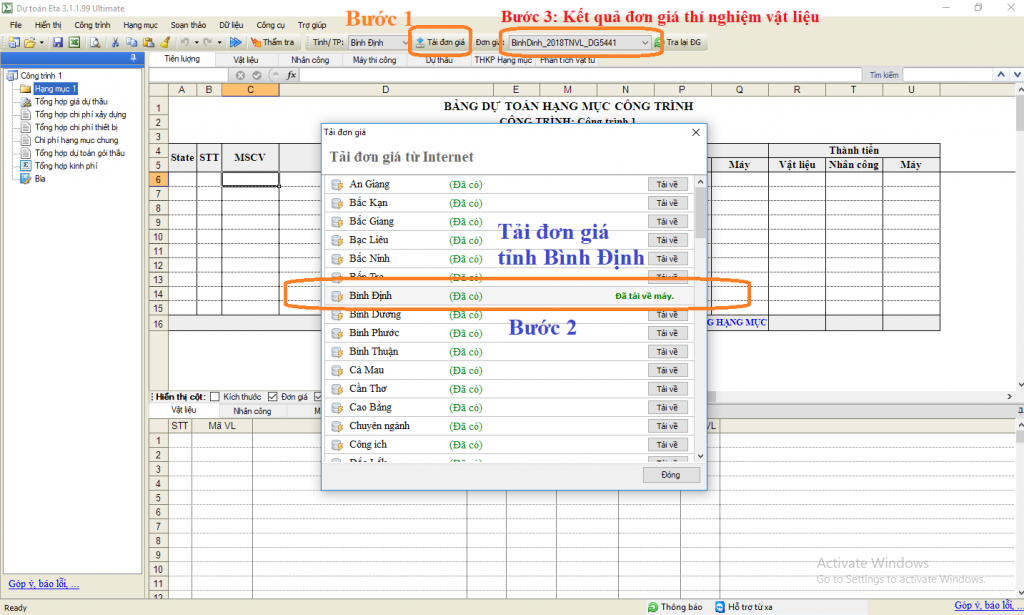Open print preview from toolbar

click(x=95, y=42)
